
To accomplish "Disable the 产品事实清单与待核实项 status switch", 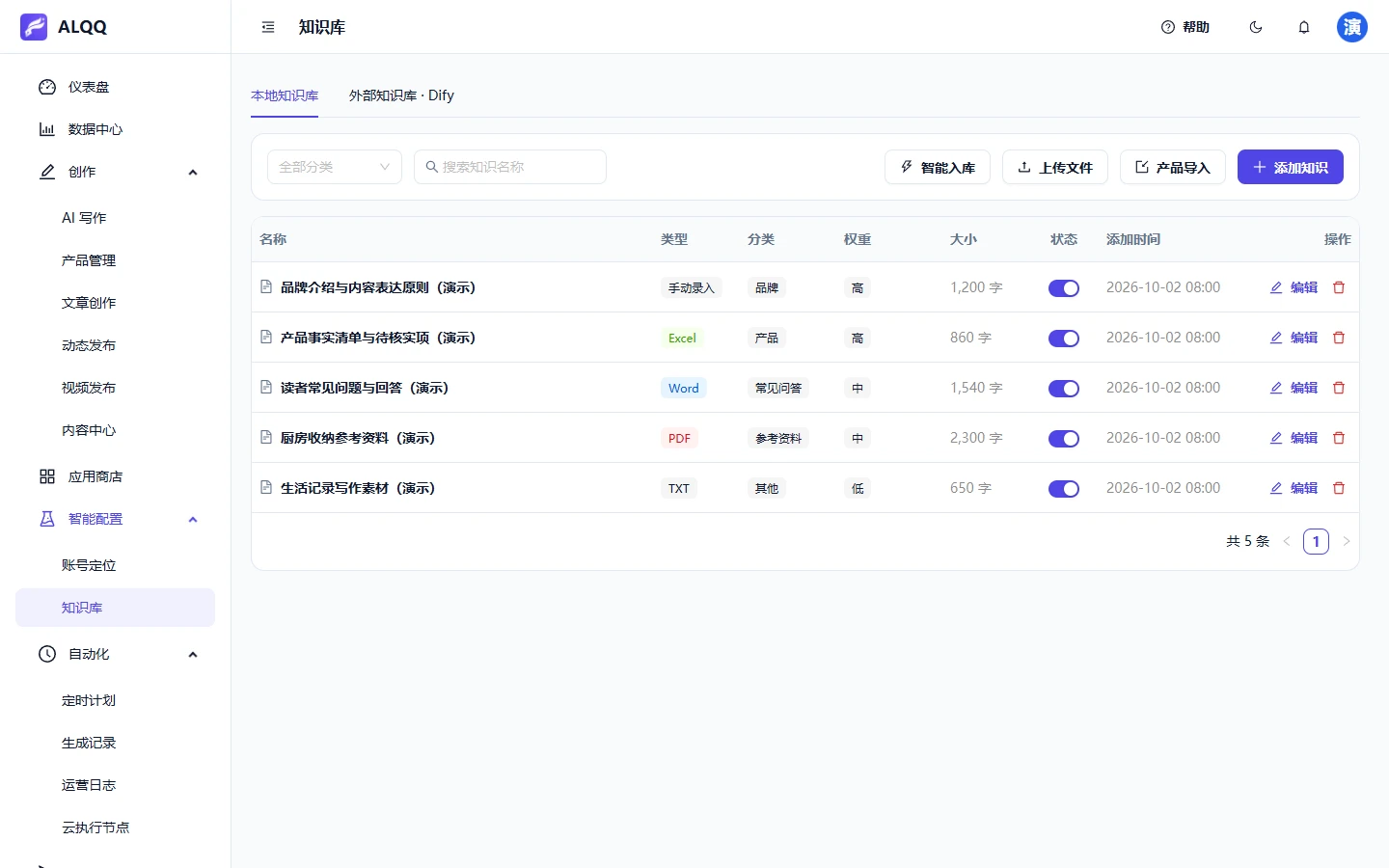I will (x=1064, y=339).
